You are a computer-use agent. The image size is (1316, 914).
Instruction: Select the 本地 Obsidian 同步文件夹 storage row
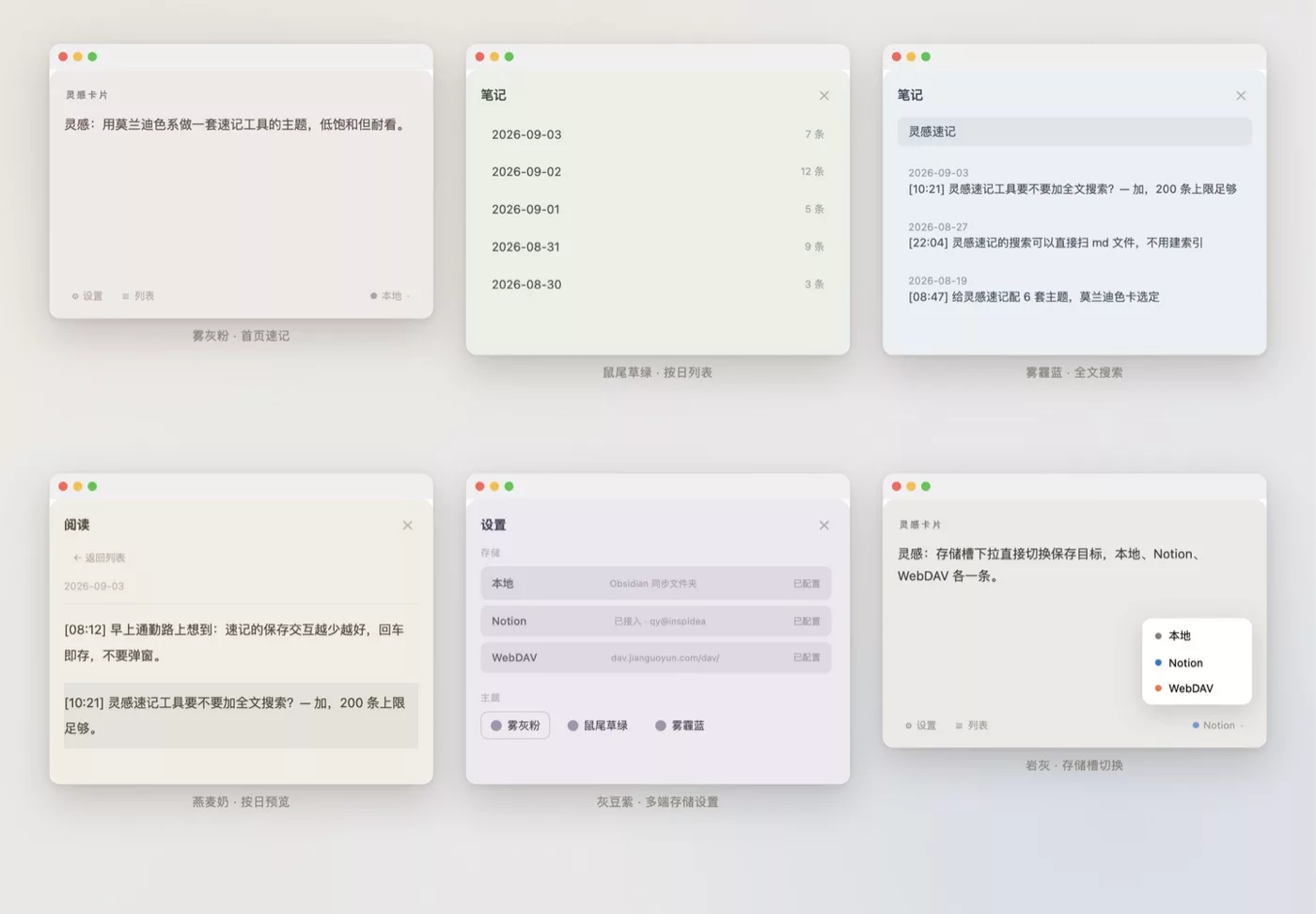656,584
